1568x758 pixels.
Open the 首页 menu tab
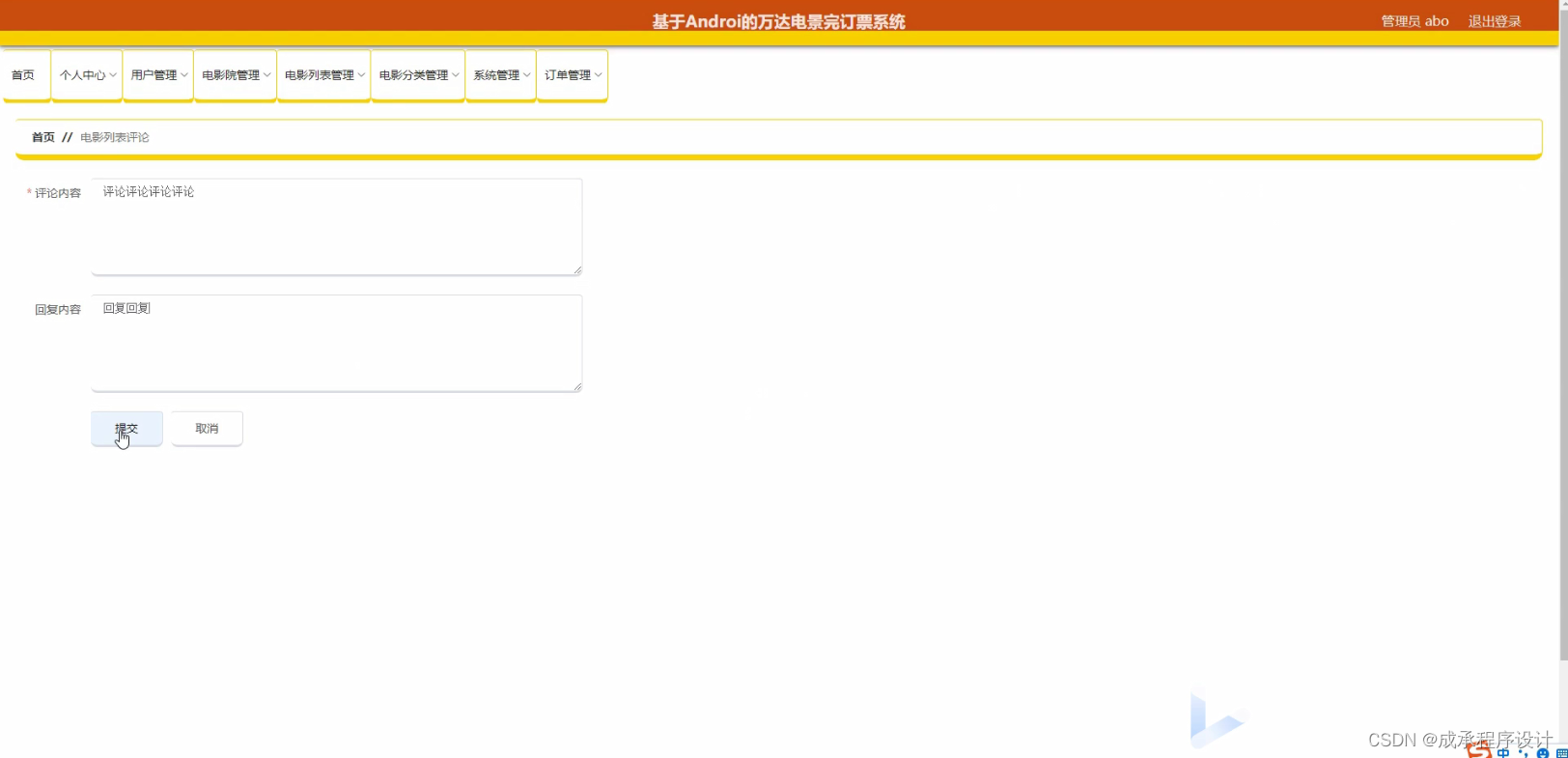pos(26,75)
